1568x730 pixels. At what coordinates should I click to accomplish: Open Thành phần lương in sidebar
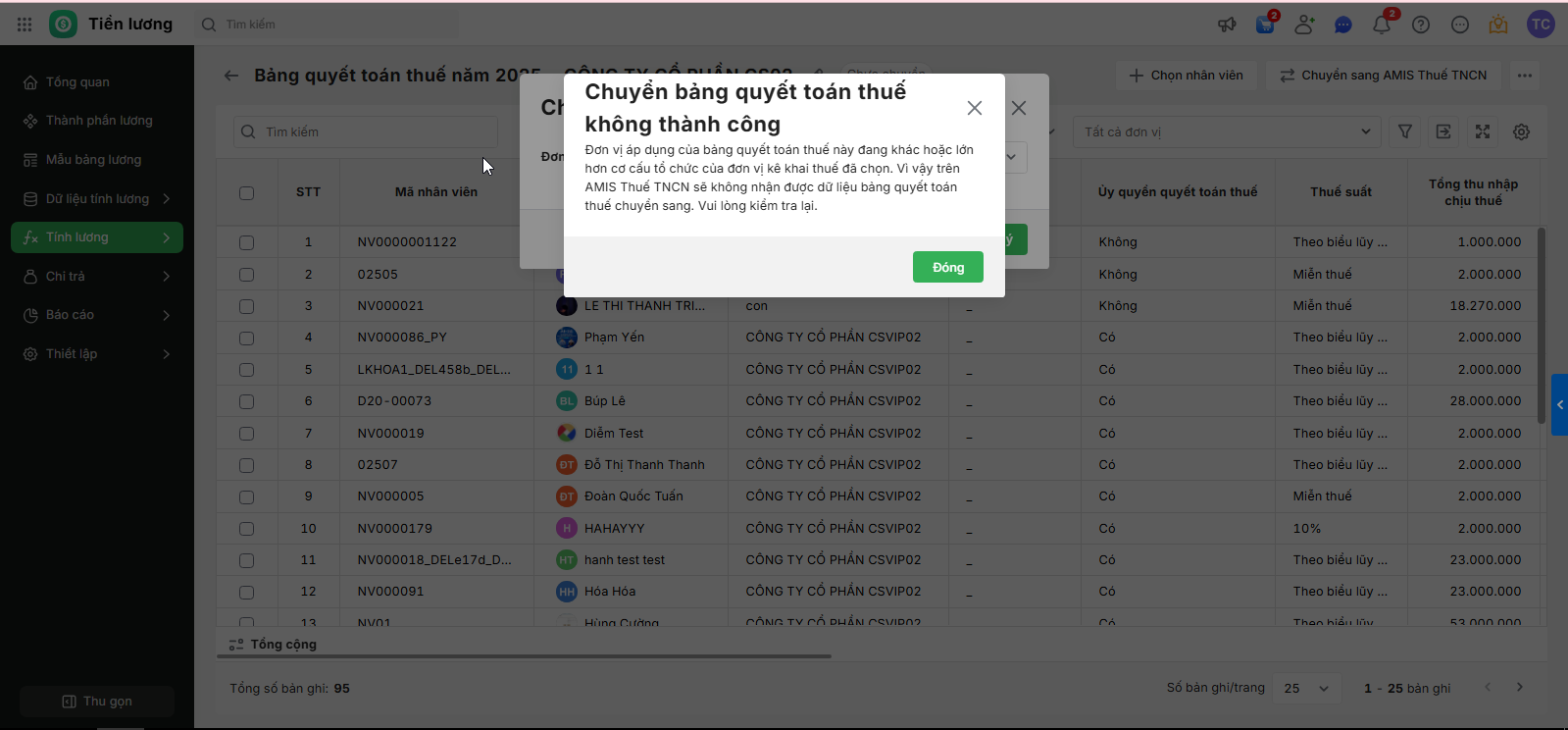(97, 121)
